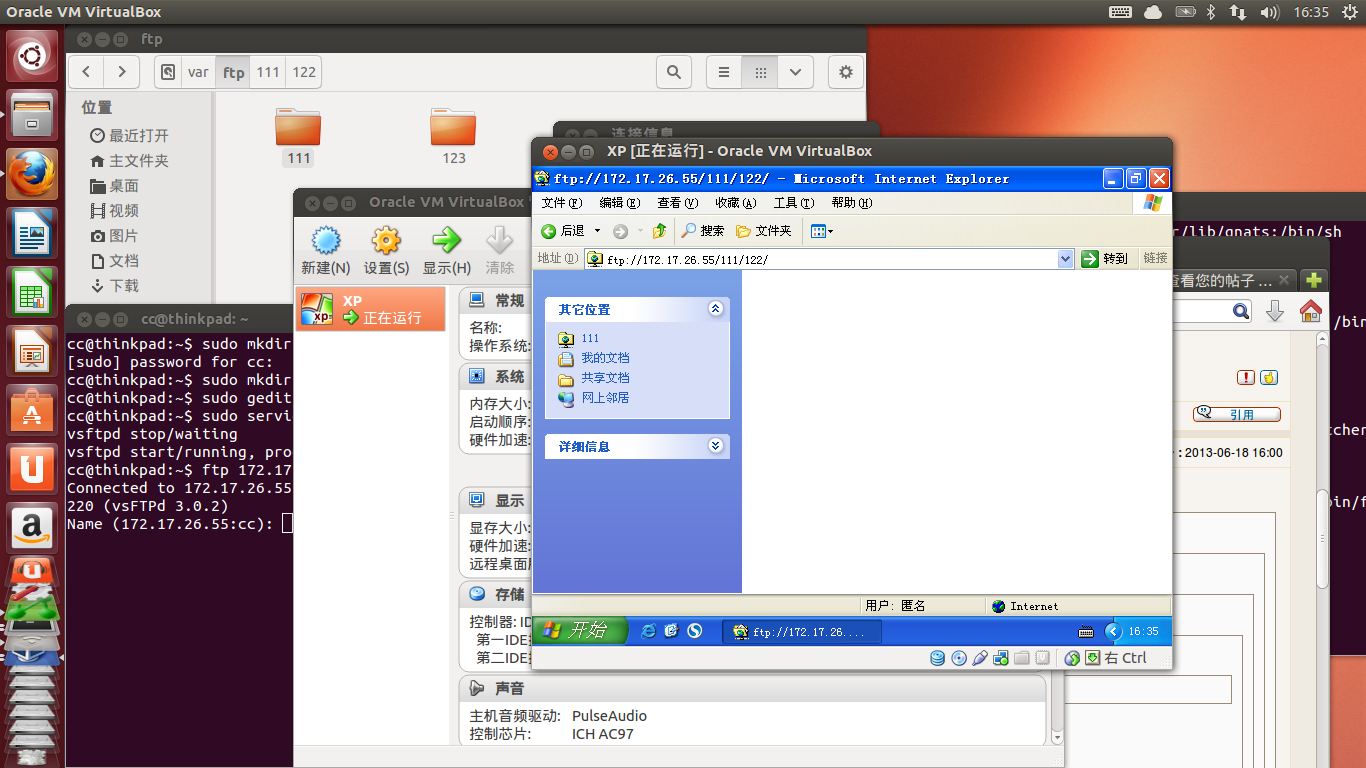
Task: Click 新建(N) in VirtualBox Manager toolbar
Action: [326, 251]
